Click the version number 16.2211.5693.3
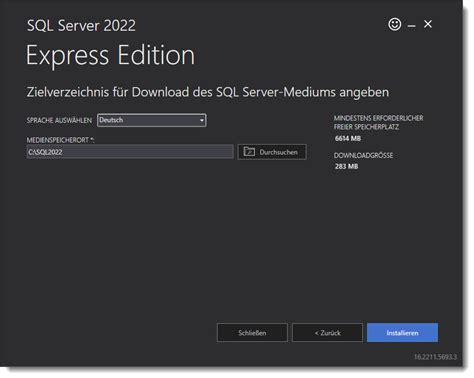Screen dimensions: 474x378 click(x=435, y=357)
